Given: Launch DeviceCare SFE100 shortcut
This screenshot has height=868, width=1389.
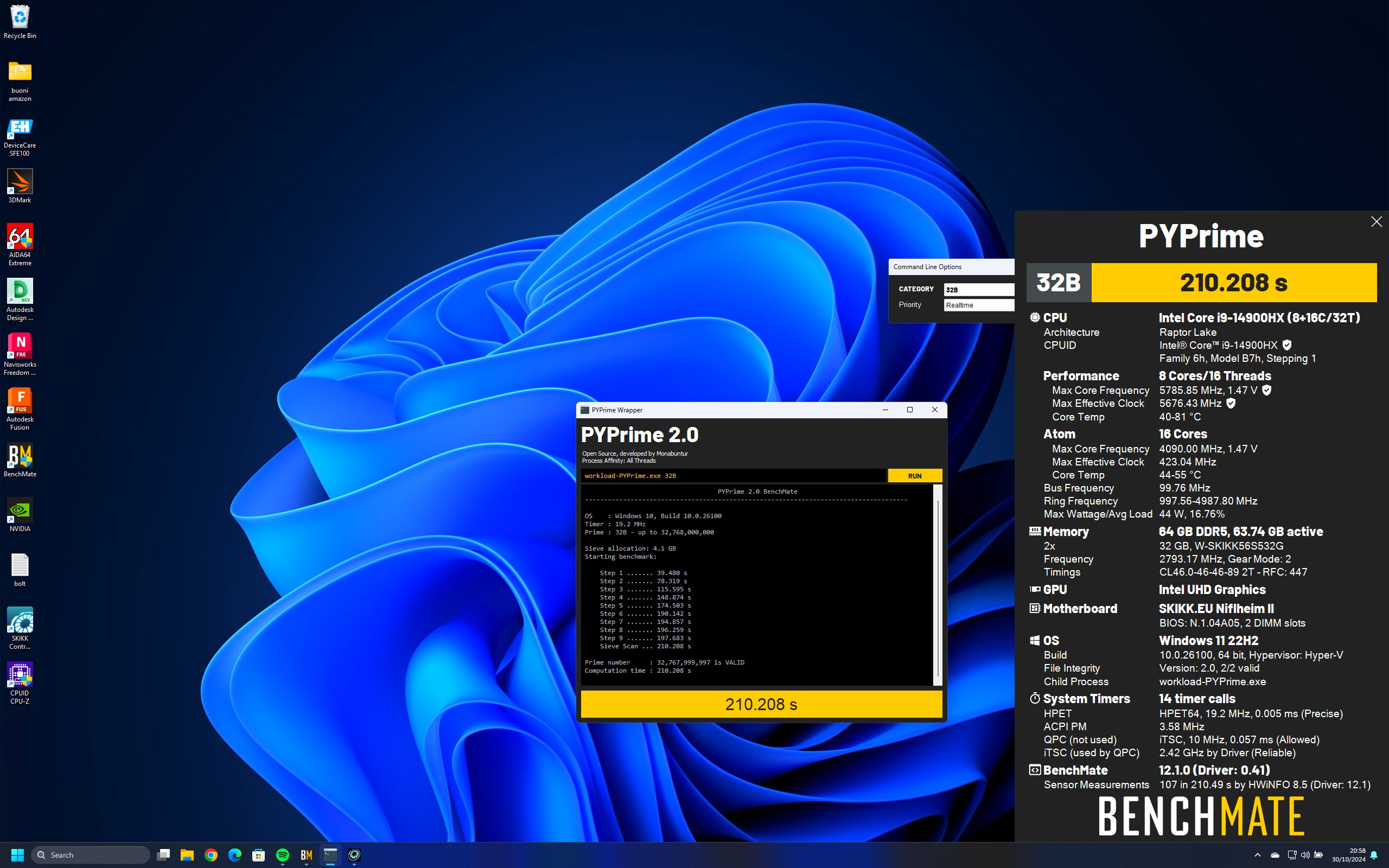Looking at the screenshot, I should [20, 137].
